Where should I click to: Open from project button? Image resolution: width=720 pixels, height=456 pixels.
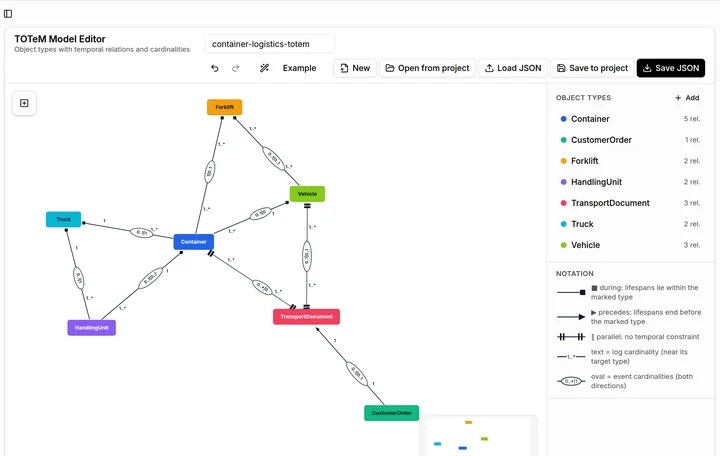coord(427,68)
